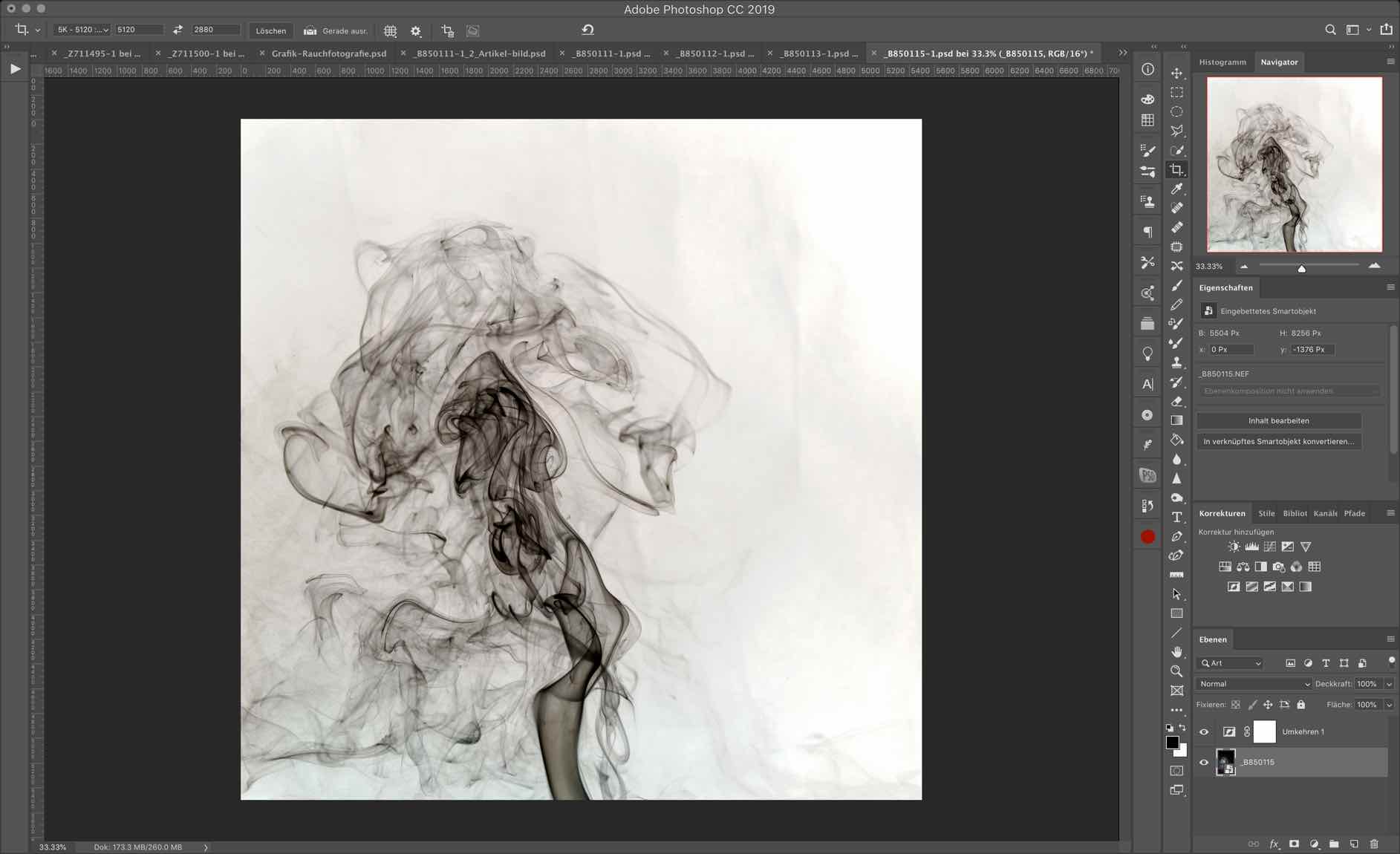Toggle lock transparent pixels
This screenshot has height=854, width=1400.
click(1236, 705)
